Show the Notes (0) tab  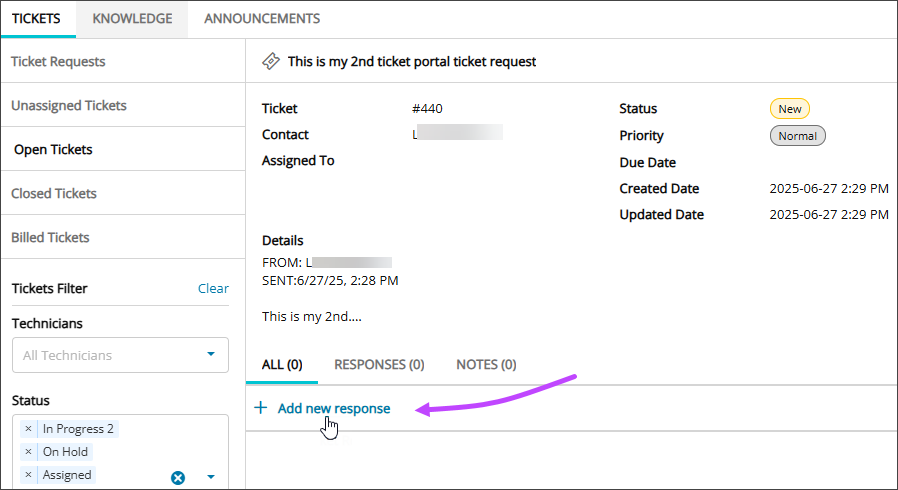click(x=486, y=365)
